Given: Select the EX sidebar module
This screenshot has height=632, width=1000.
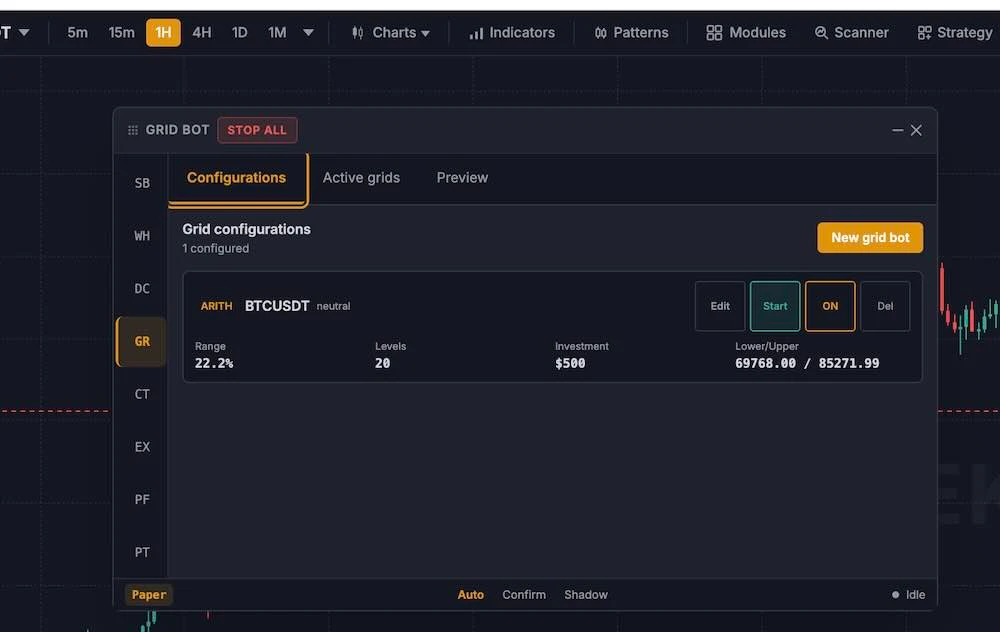Looking at the screenshot, I should click(142, 447).
